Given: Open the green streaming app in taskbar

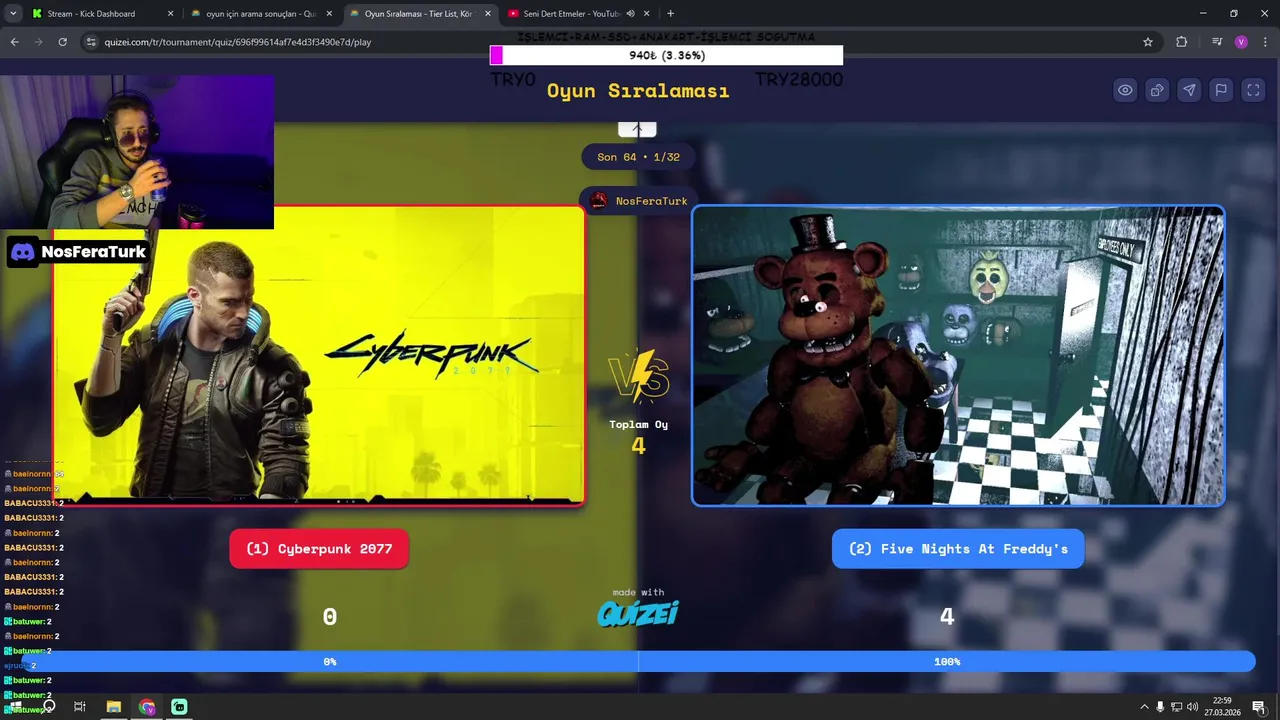Looking at the screenshot, I should (x=179, y=707).
